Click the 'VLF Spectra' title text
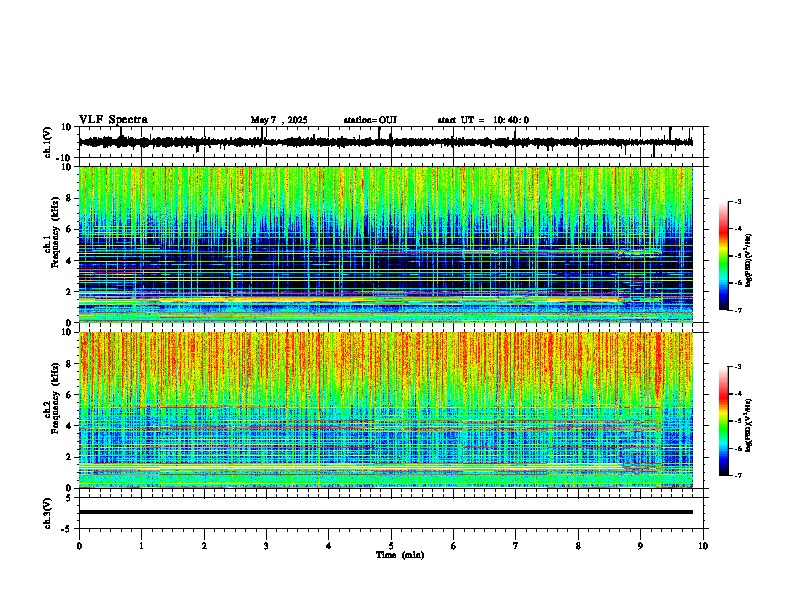Image resolution: width=792 pixels, height=612 pixels. tap(113, 120)
